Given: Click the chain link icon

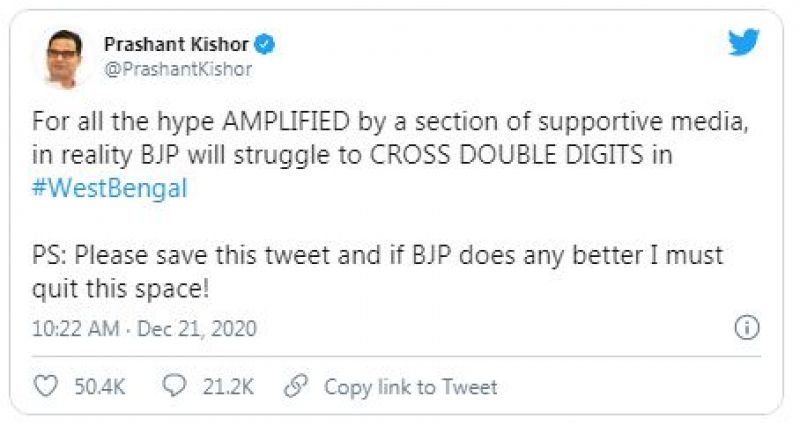Looking at the screenshot, I should (295, 386).
